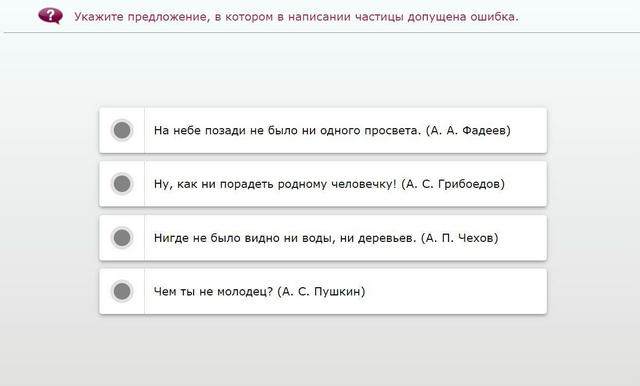The image size is (640, 386).
Task: Click the question mark speech bubble icon
Action: pos(51,16)
